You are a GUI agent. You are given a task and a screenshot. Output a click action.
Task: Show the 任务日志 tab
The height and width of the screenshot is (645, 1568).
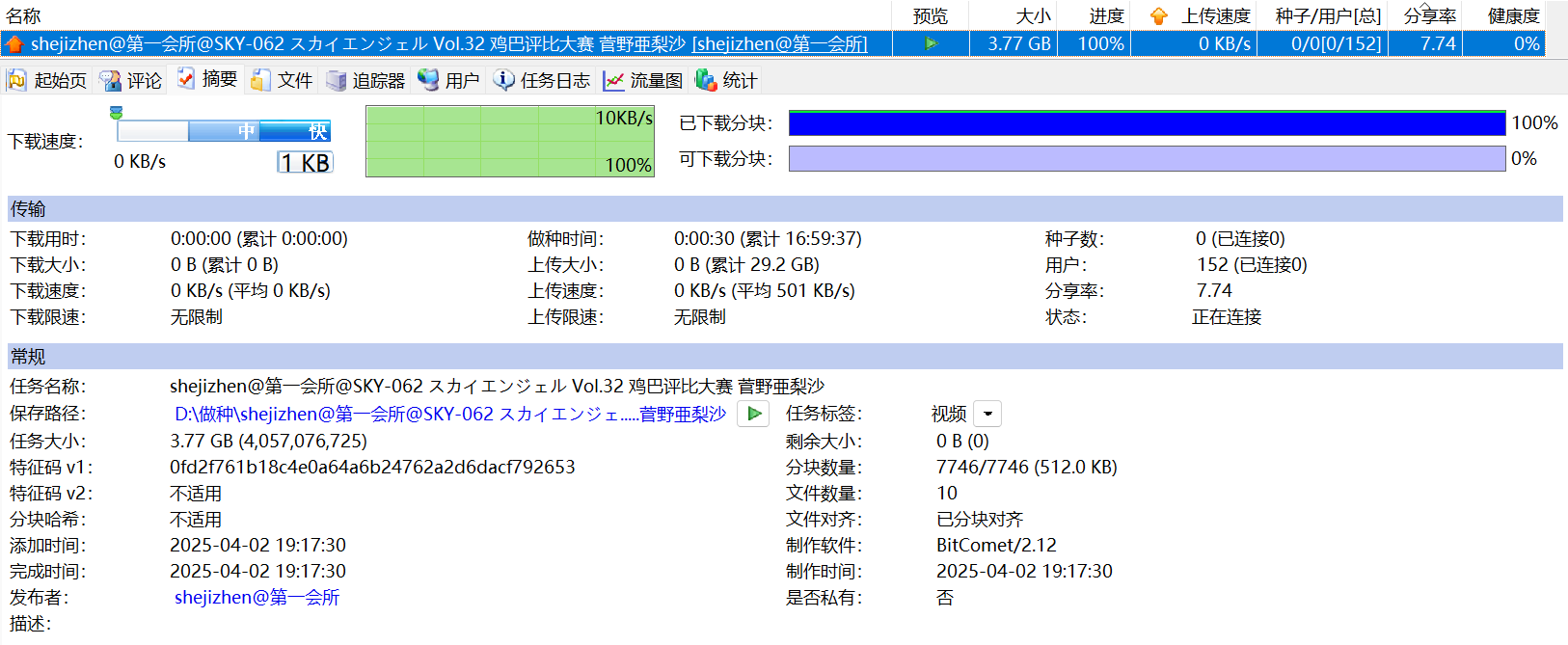point(541,80)
